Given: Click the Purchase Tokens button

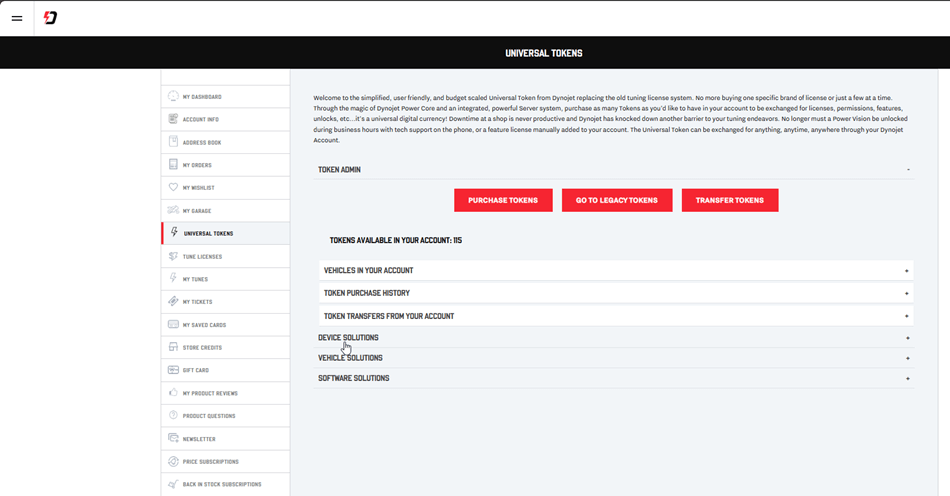Looking at the screenshot, I should click(x=503, y=200).
